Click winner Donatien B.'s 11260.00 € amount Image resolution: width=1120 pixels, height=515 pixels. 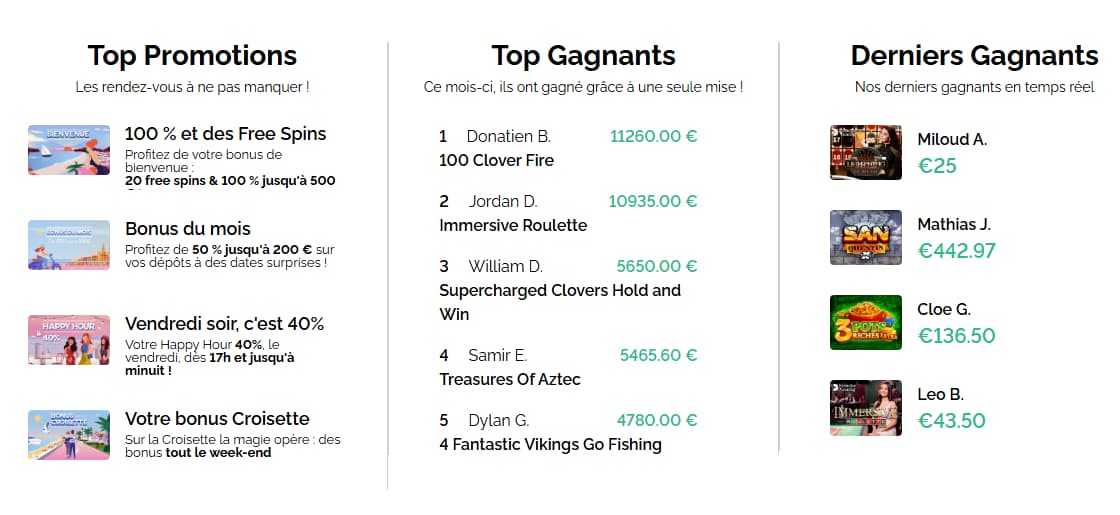pos(654,136)
